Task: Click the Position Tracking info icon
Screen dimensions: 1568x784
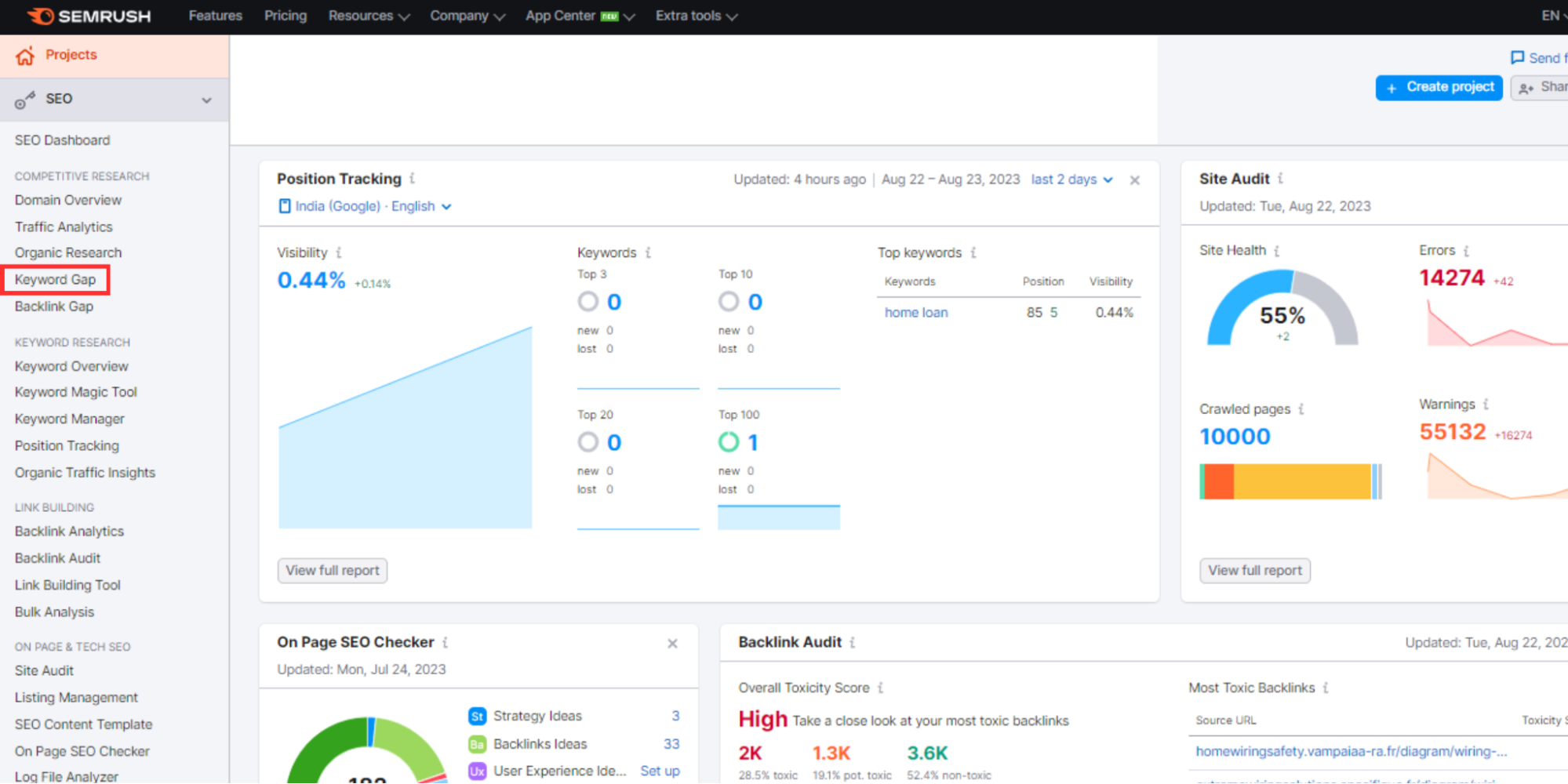Action: [413, 179]
